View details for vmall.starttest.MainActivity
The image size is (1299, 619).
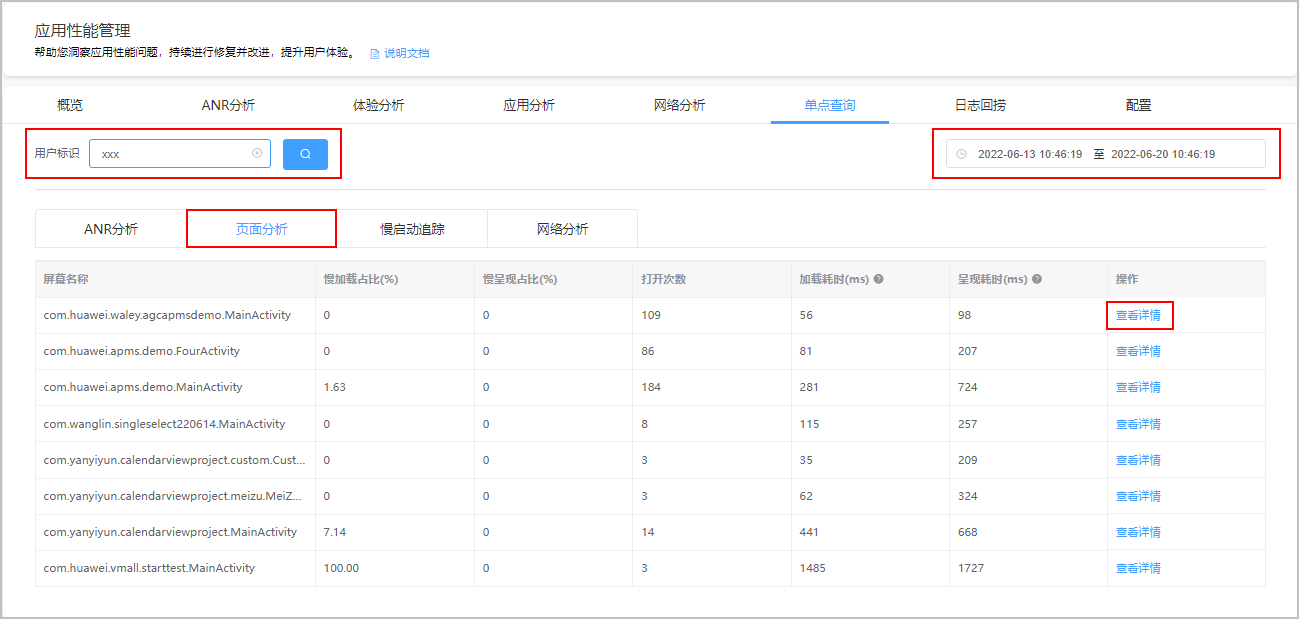tap(1138, 568)
